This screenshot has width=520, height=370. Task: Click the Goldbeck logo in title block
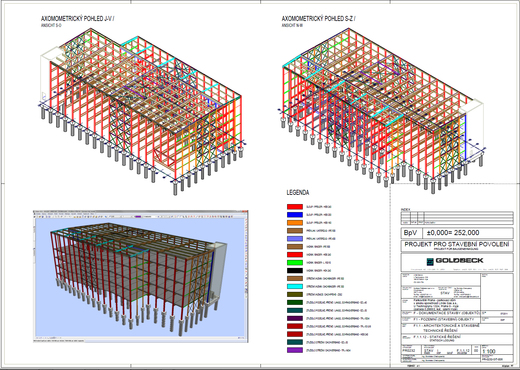[454, 261]
